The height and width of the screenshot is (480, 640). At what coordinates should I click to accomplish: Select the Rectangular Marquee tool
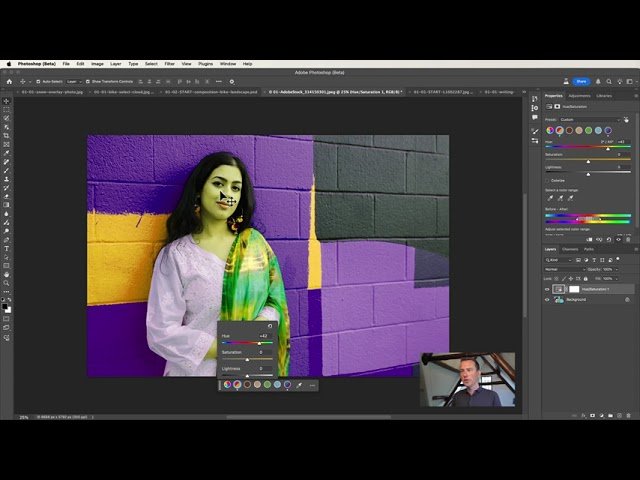coord(6,109)
